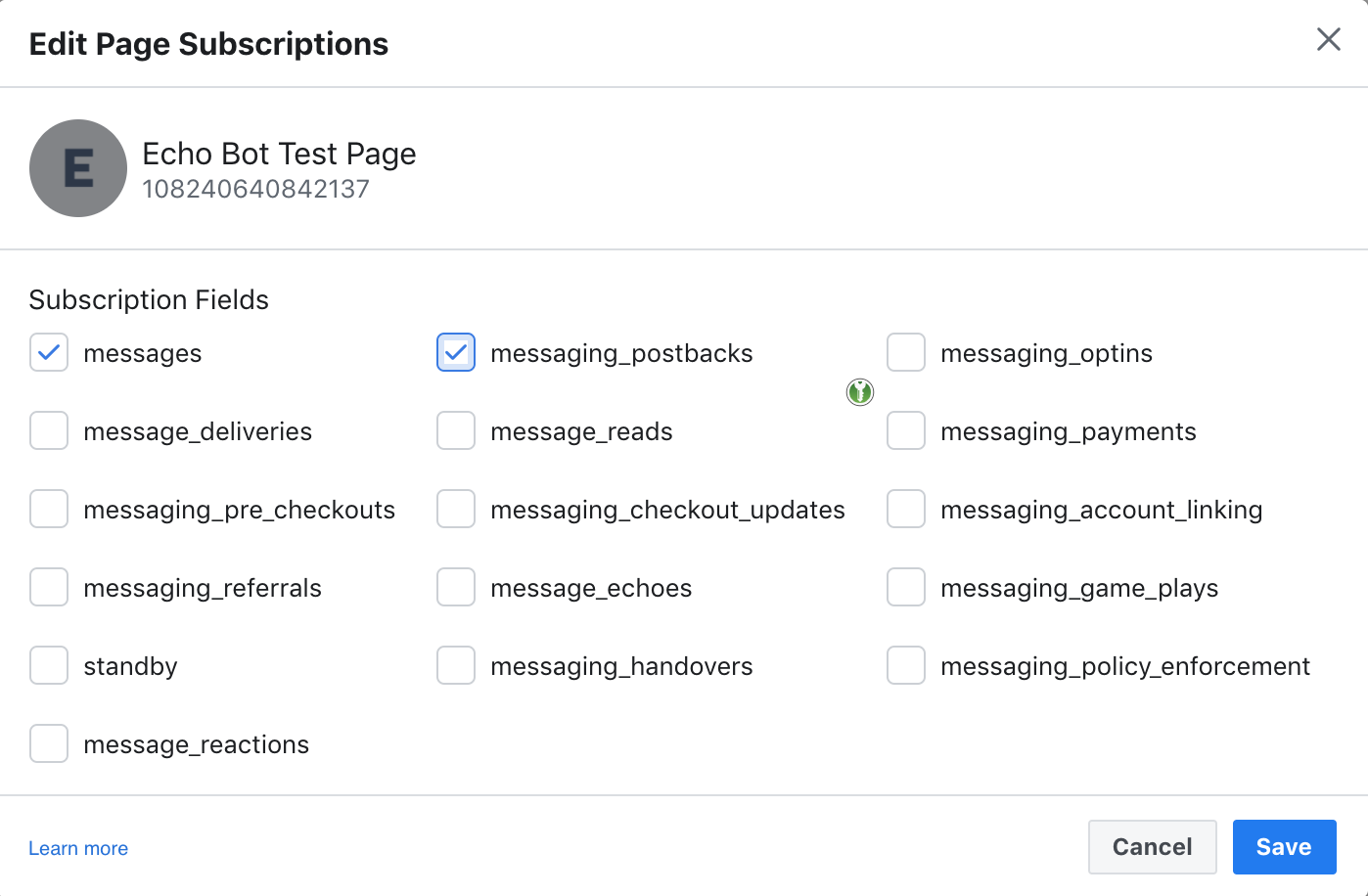Select the messaging_pre_checkouts checkbox
This screenshot has height=896, width=1368.
tap(49, 510)
